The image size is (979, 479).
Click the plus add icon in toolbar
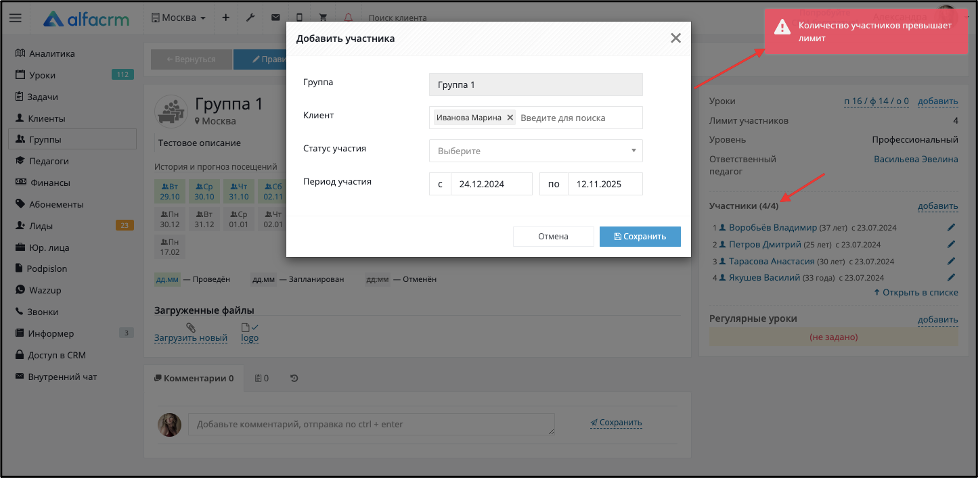(225, 17)
